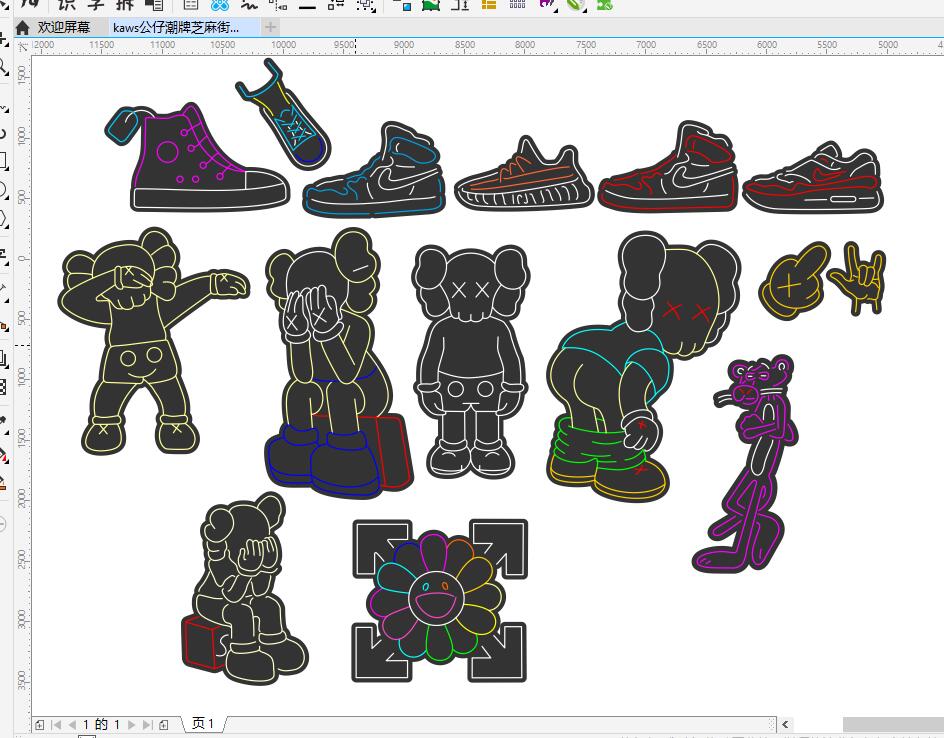This screenshot has width=944, height=738.
Task: Select the yellow rock-gesture hand
Action: pos(857,278)
